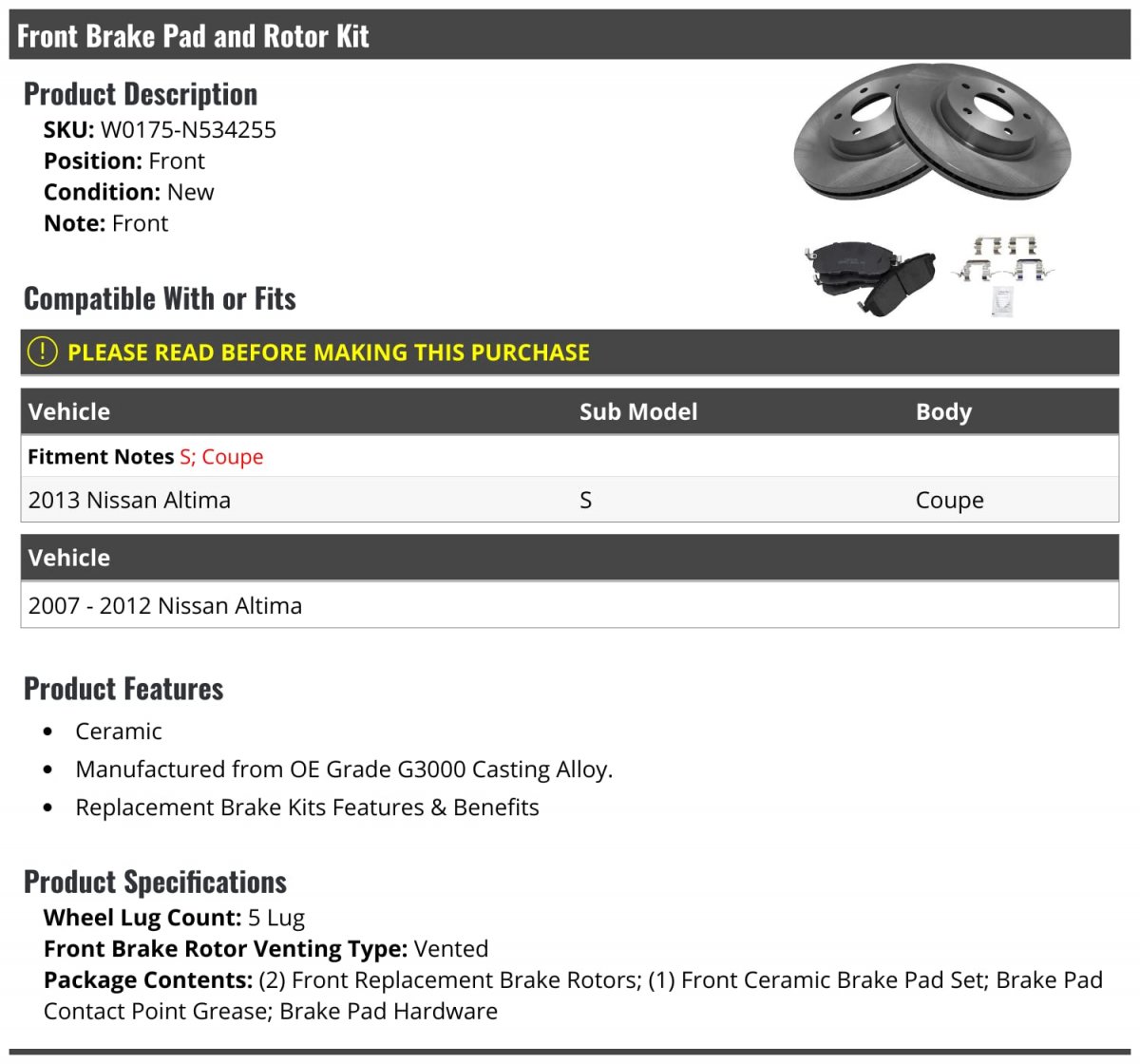Click the Coupe body cell
This screenshot has height=1064, width=1140.
point(950,501)
